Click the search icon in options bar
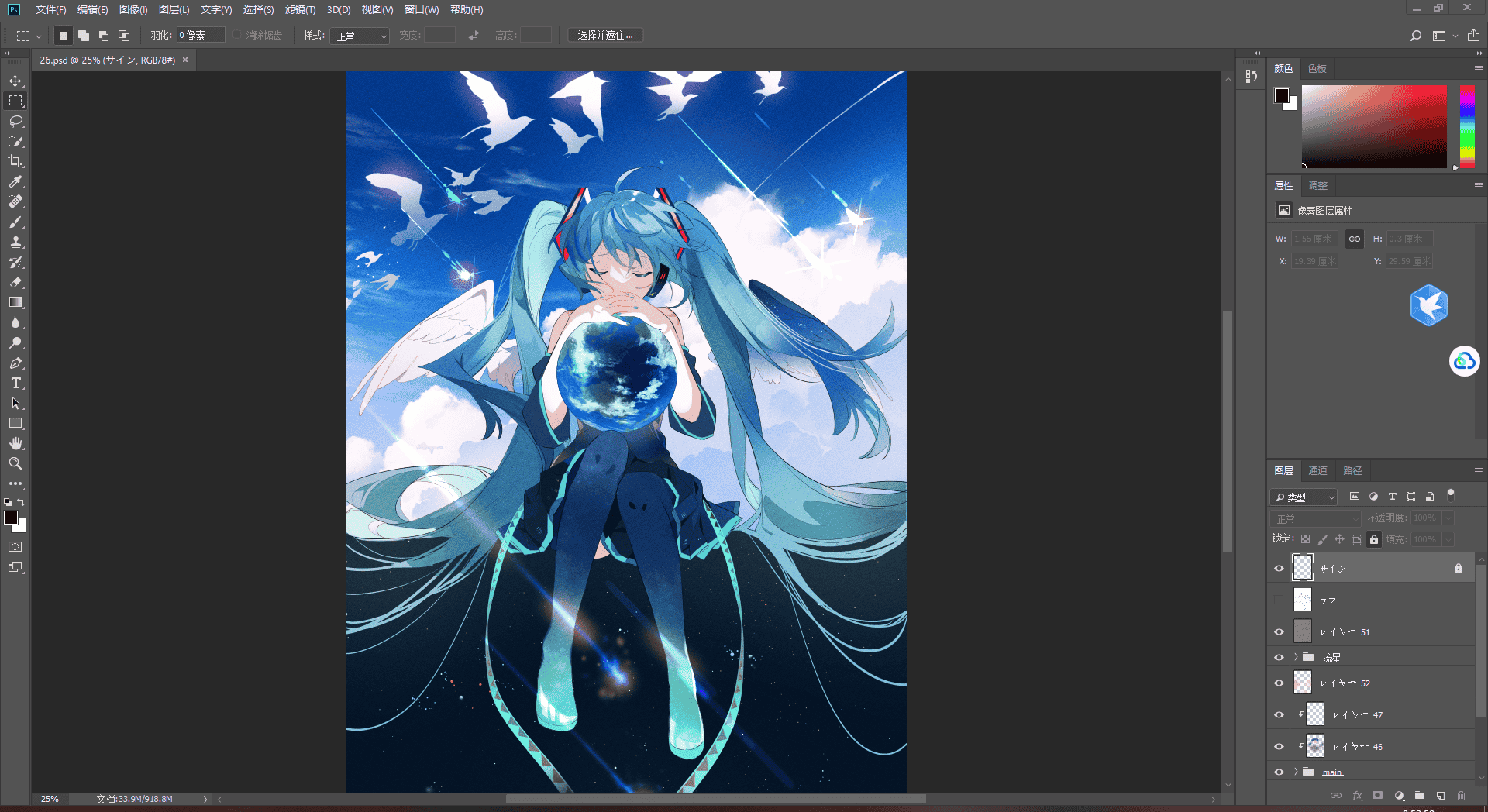Screen dimensions: 1488x812 click(1415, 36)
